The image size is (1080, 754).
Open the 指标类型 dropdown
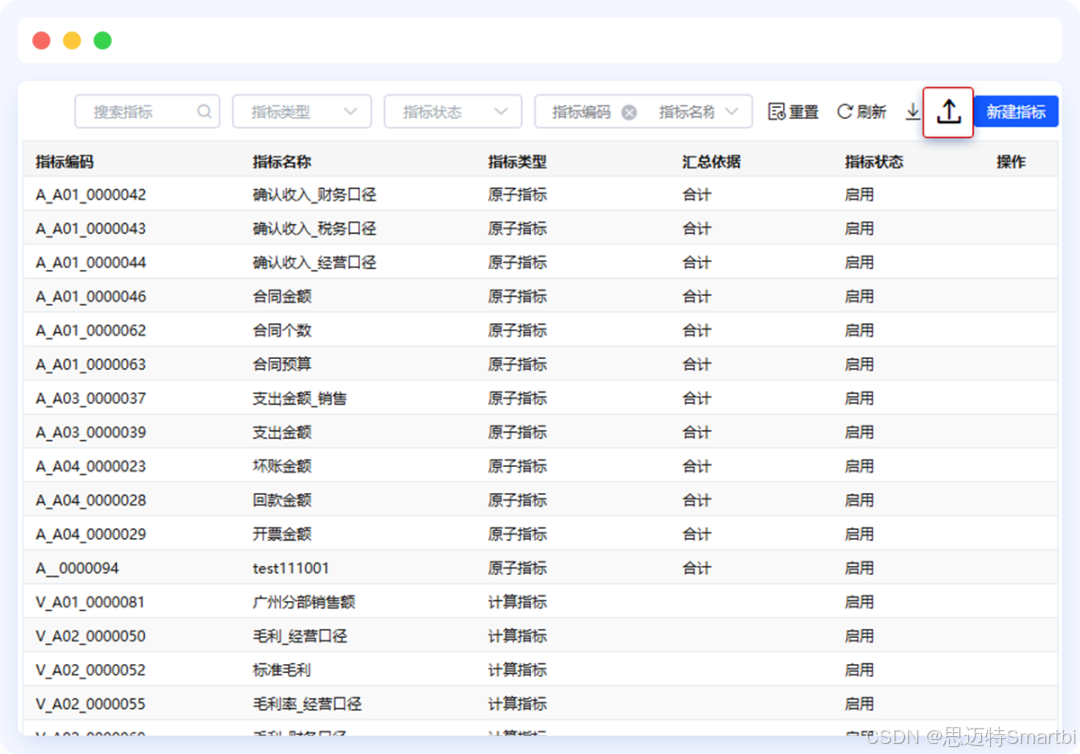pos(302,112)
